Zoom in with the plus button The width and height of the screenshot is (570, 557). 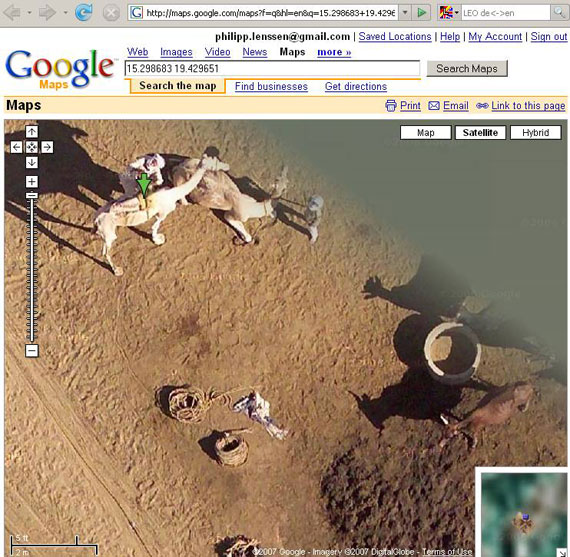pyautogui.click(x=32, y=181)
